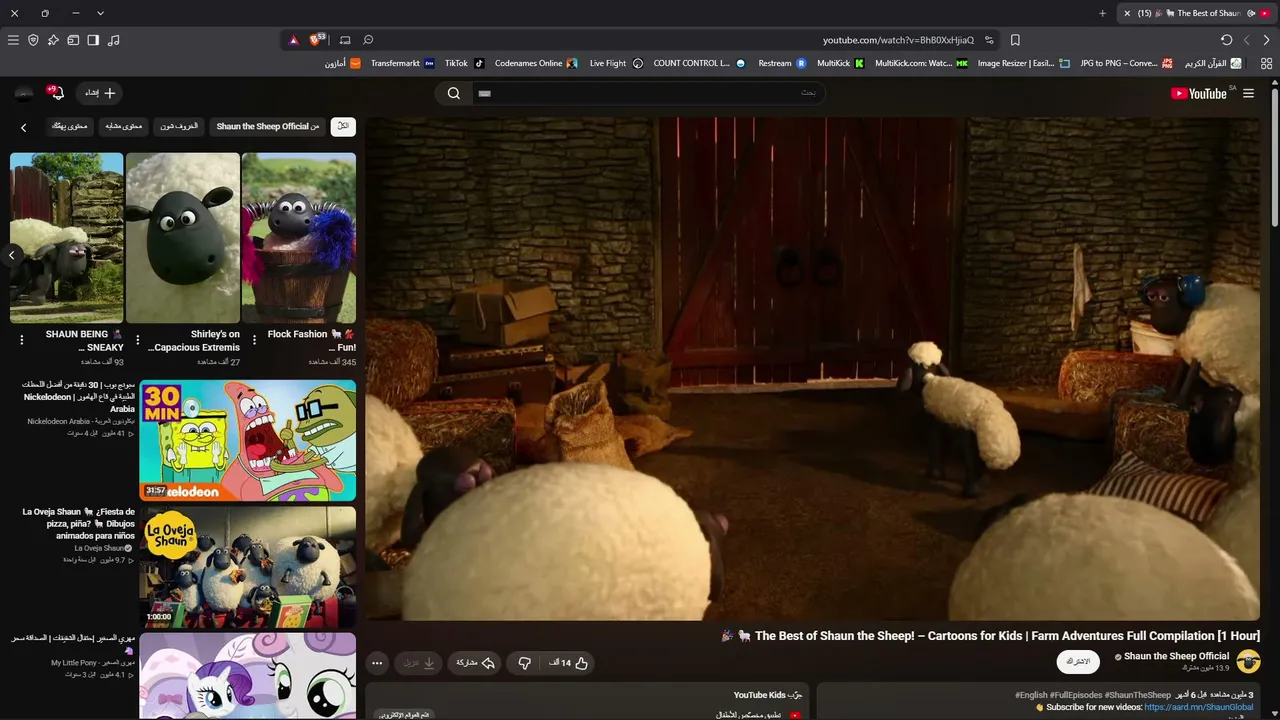Close the Best of Shaun YouTube tab
Viewport: 1280px width, 720px height.
pos(1127,13)
